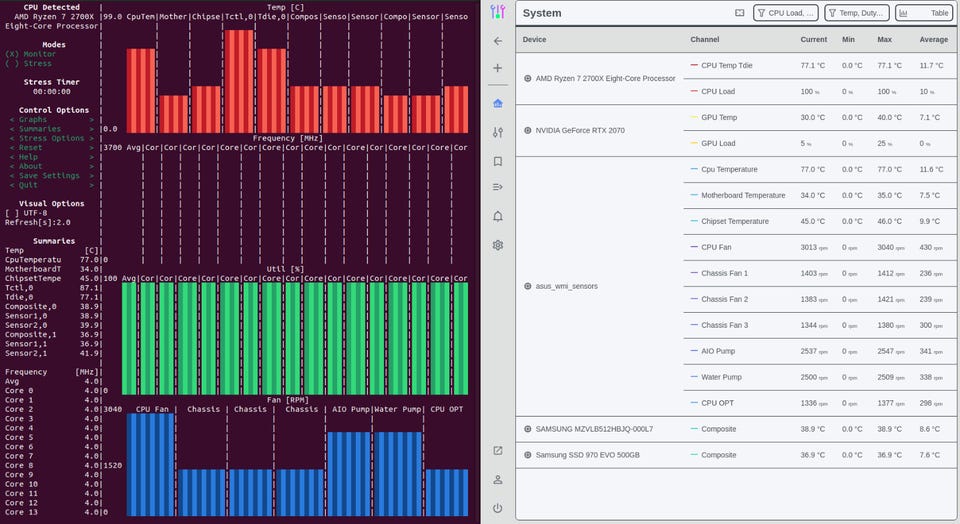The width and height of the screenshot is (960, 524).
Task: Click the yellow color dash of GPU Temp
Action: pos(694,118)
